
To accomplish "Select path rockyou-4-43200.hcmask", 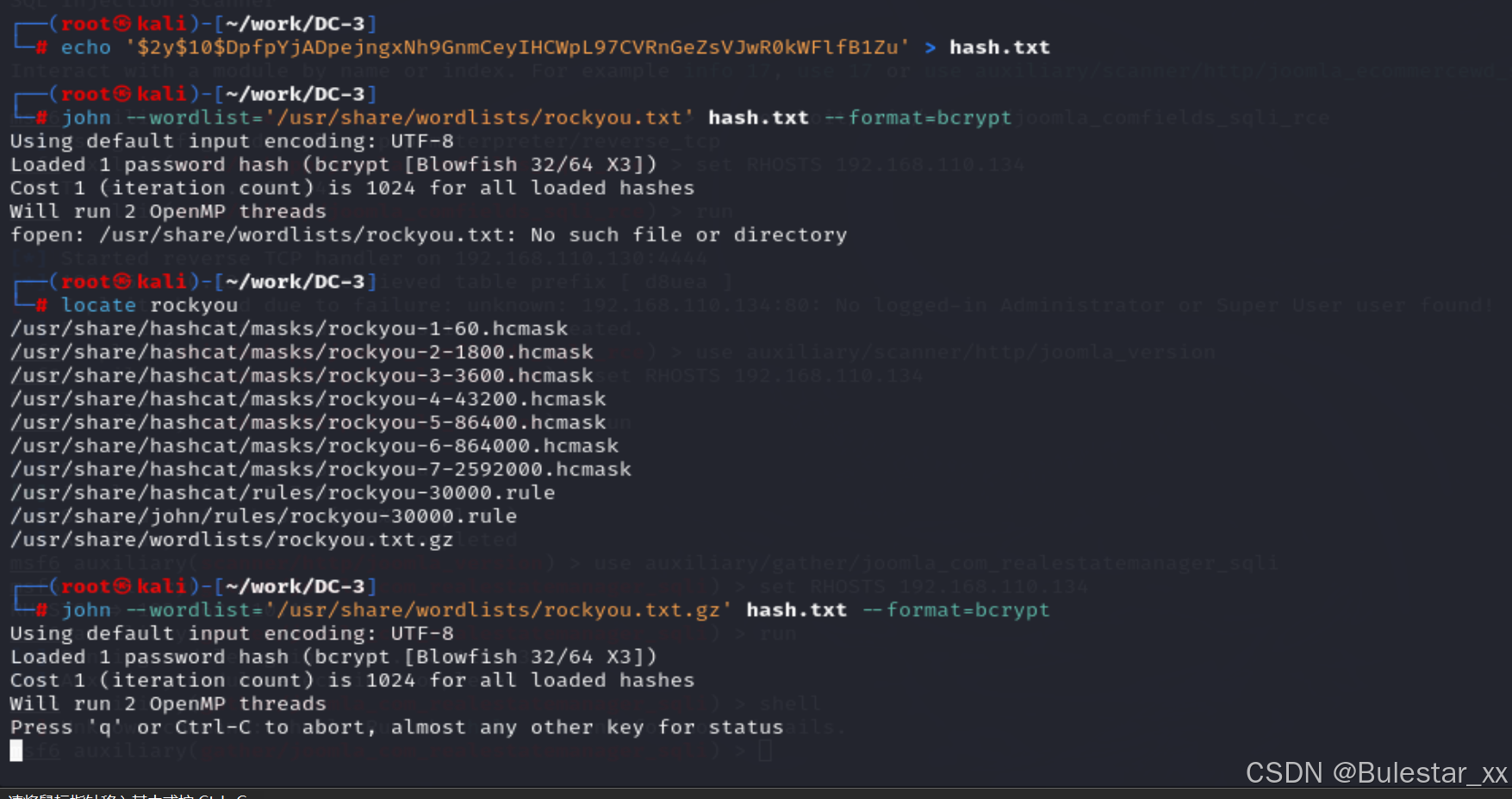I will point(308,399).
